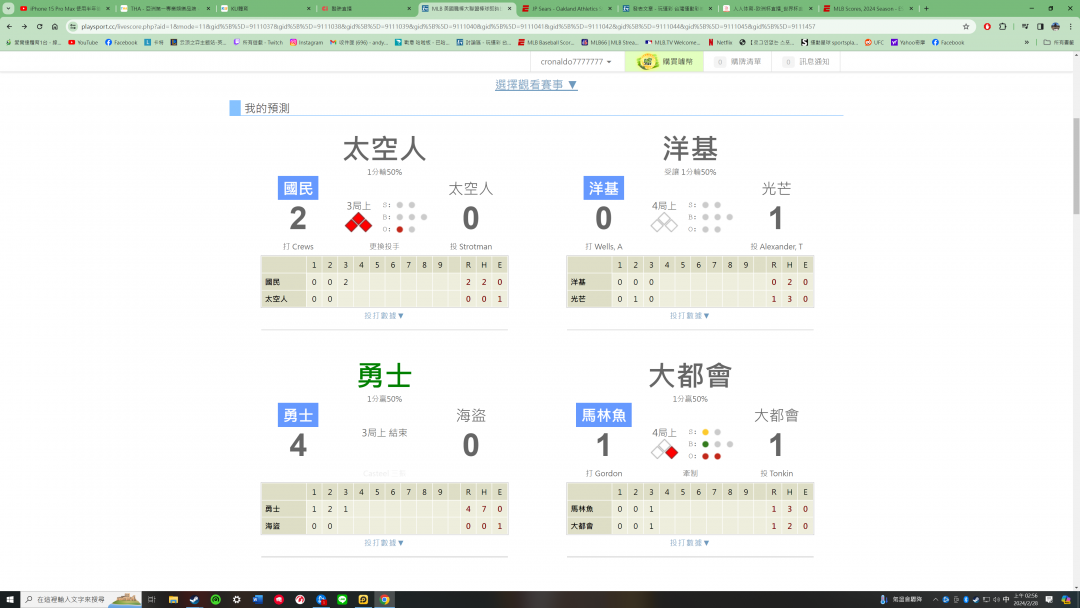Image resolution: width=1080 pixels, height=608 pixels.
Task: Open the Instagram bookmark
Action: pyautogui.click(x=306, y=42)
